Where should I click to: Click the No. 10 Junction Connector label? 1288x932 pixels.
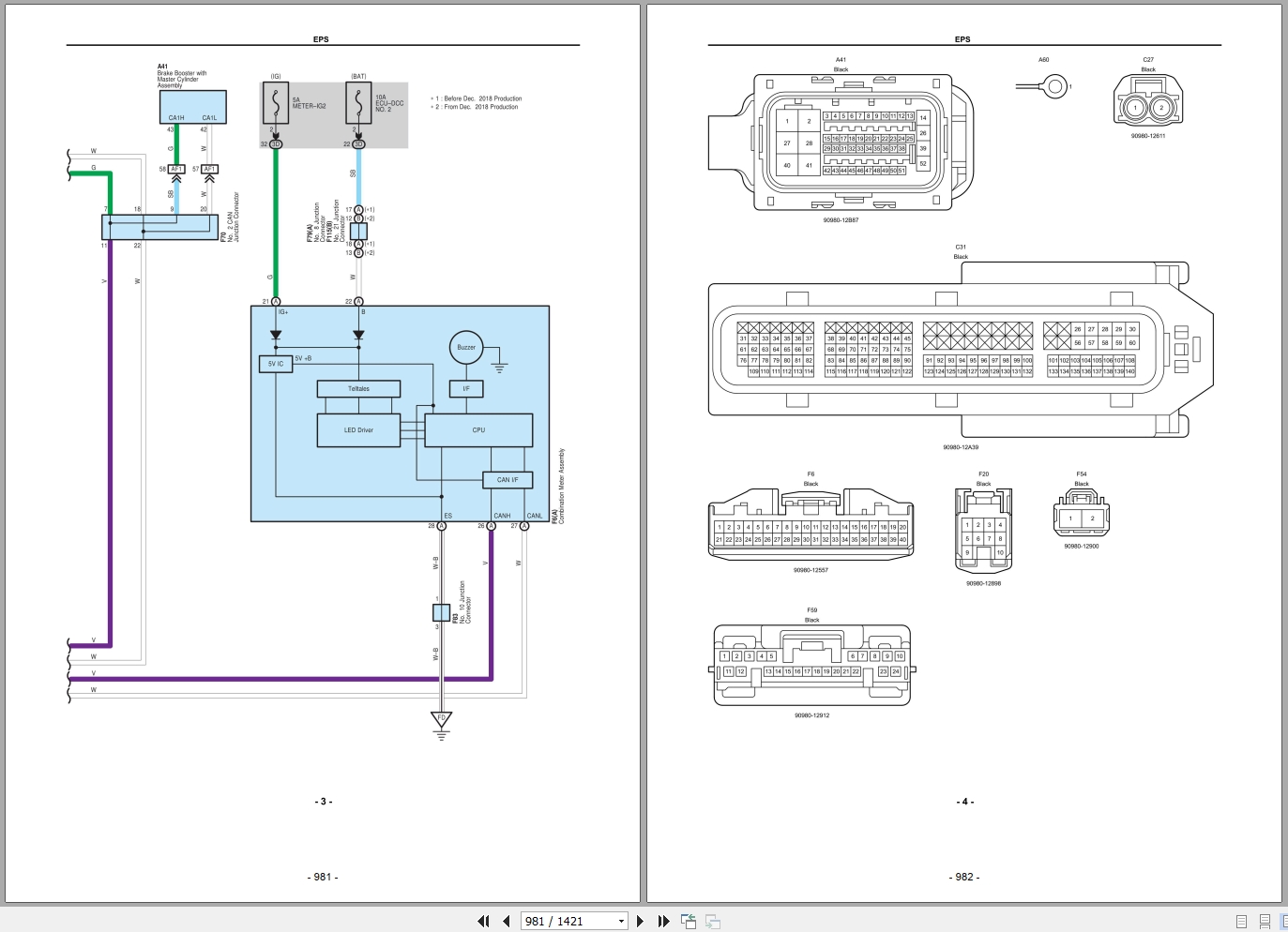[465, 602]
